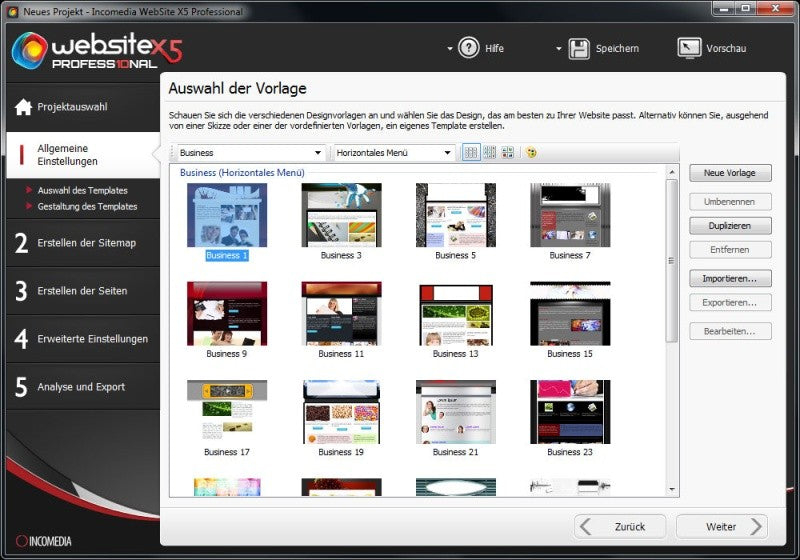800x560 pixels.
Task: Go to Allgemeine Einstellungen step
Action: 83,155
